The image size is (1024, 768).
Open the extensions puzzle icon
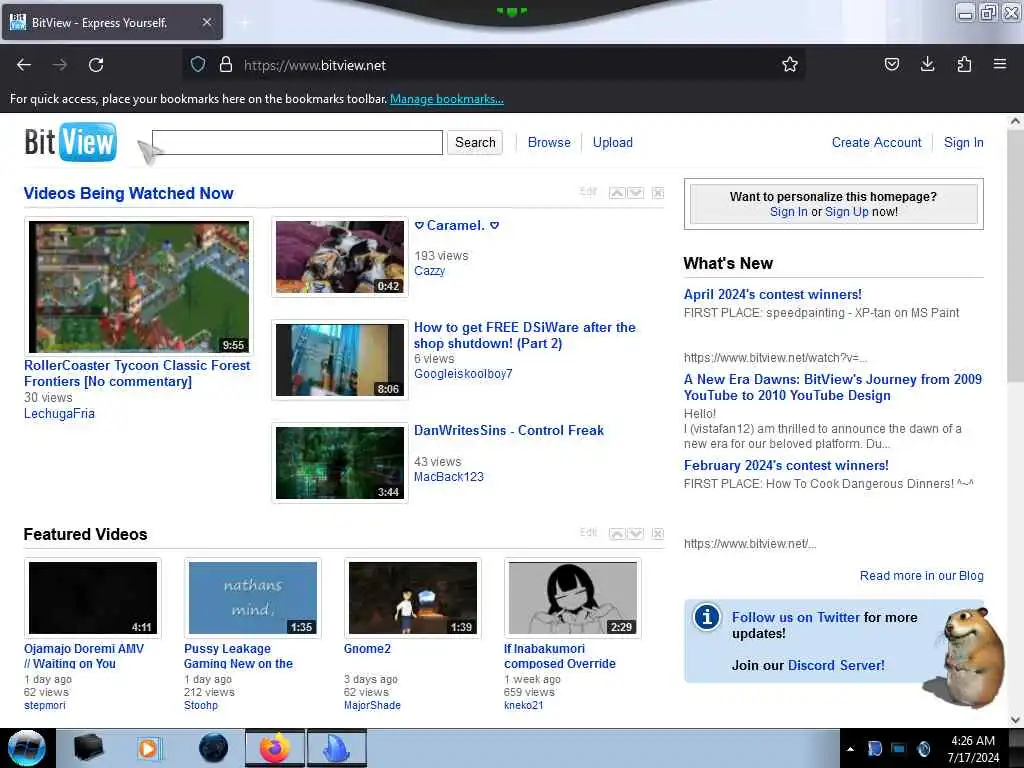(x=964, y=64)
